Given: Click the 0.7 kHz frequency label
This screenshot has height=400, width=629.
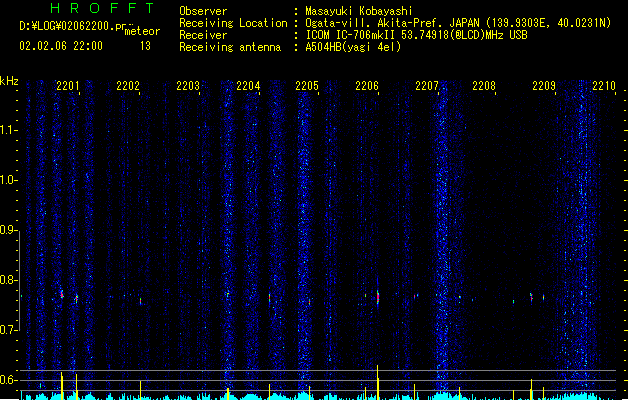Looking at the screenshot, I should 8,330.
